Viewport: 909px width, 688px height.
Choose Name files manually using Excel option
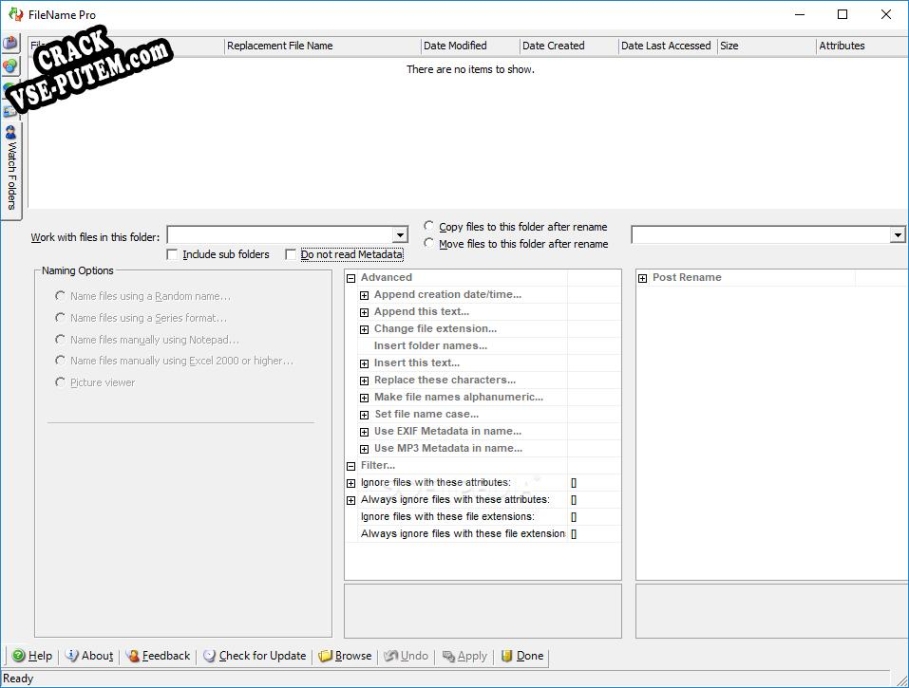(x=60, y=361)
